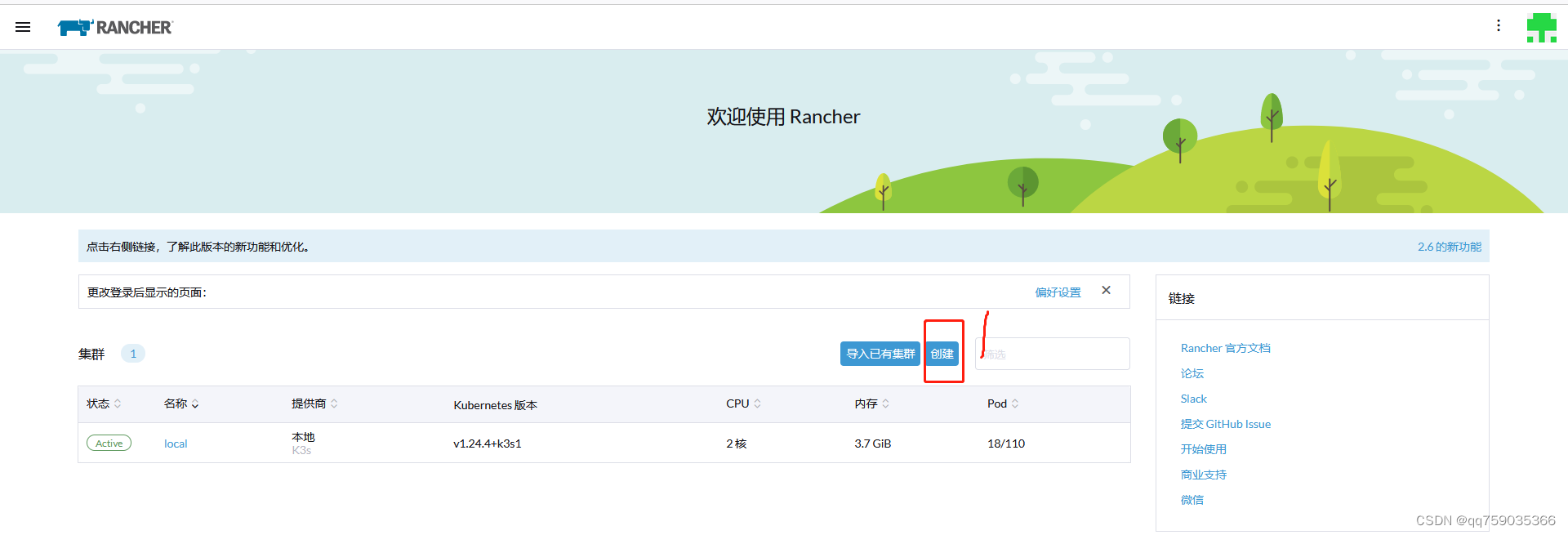This screenshot has height=535, width=1568.
Task: Open the 微信 link
Action: coord(1192,500)
